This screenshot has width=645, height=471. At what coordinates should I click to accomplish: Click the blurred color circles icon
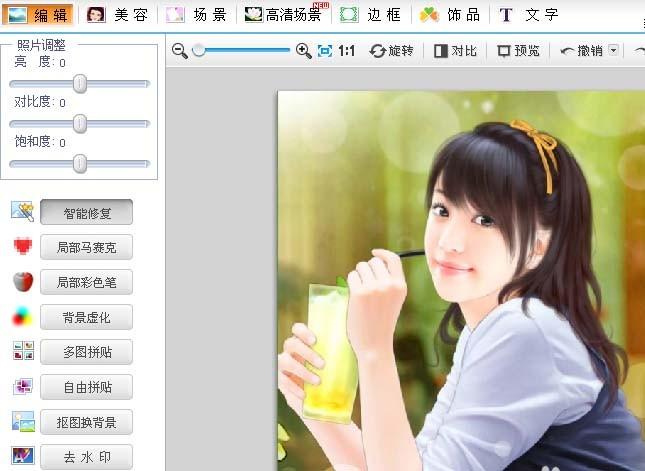click(x=23, y=316)
